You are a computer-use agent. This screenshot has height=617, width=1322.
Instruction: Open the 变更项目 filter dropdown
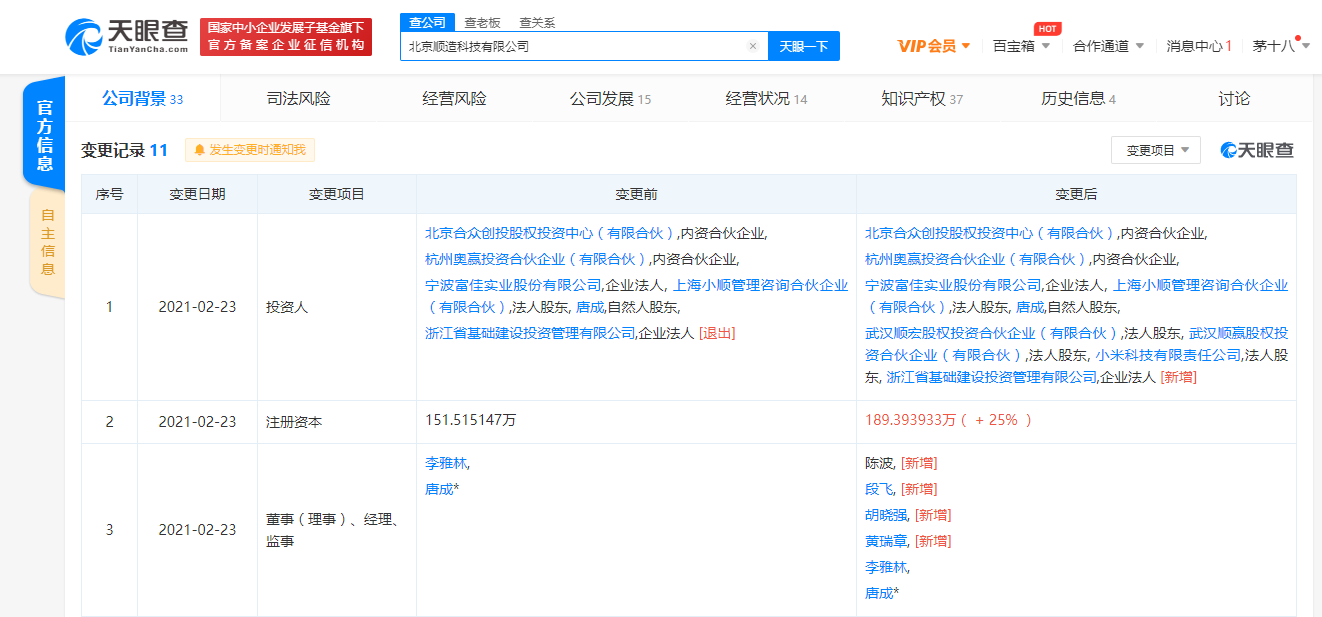[x=1156, y=150]
